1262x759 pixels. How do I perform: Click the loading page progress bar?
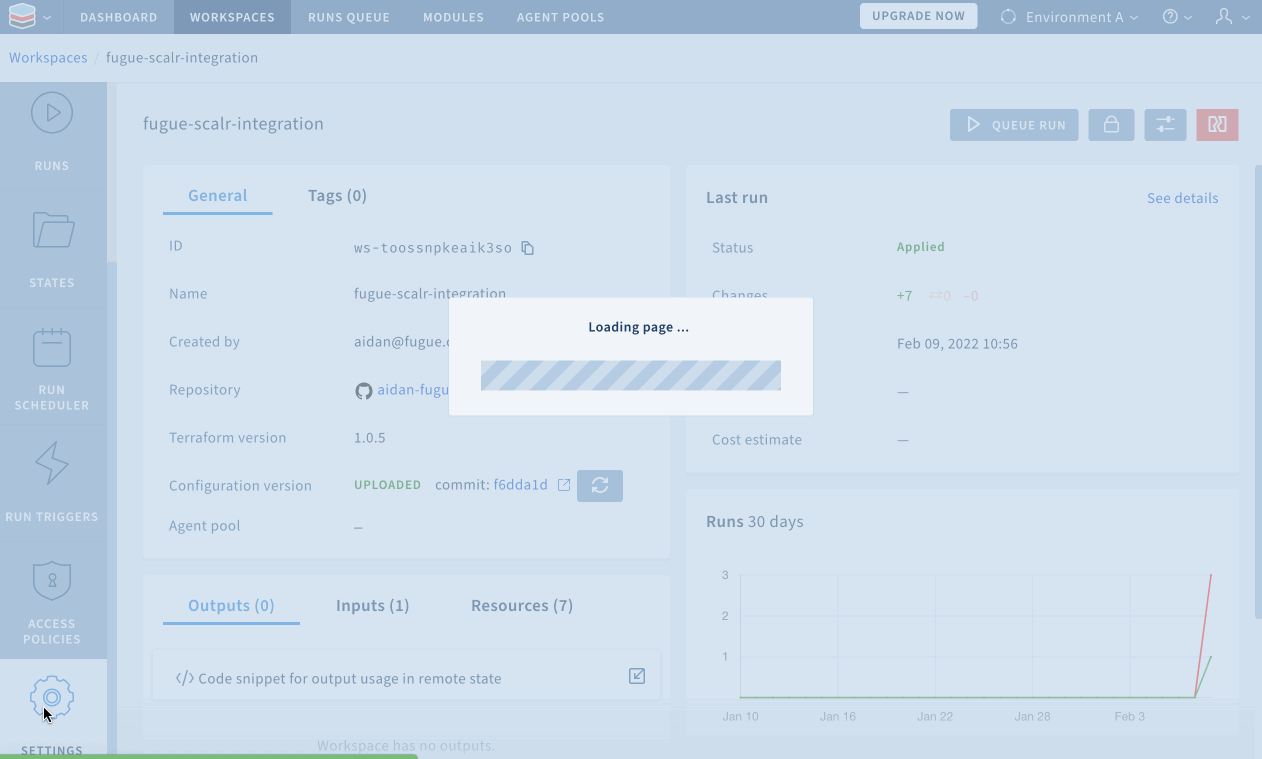[x=631, y=375]
